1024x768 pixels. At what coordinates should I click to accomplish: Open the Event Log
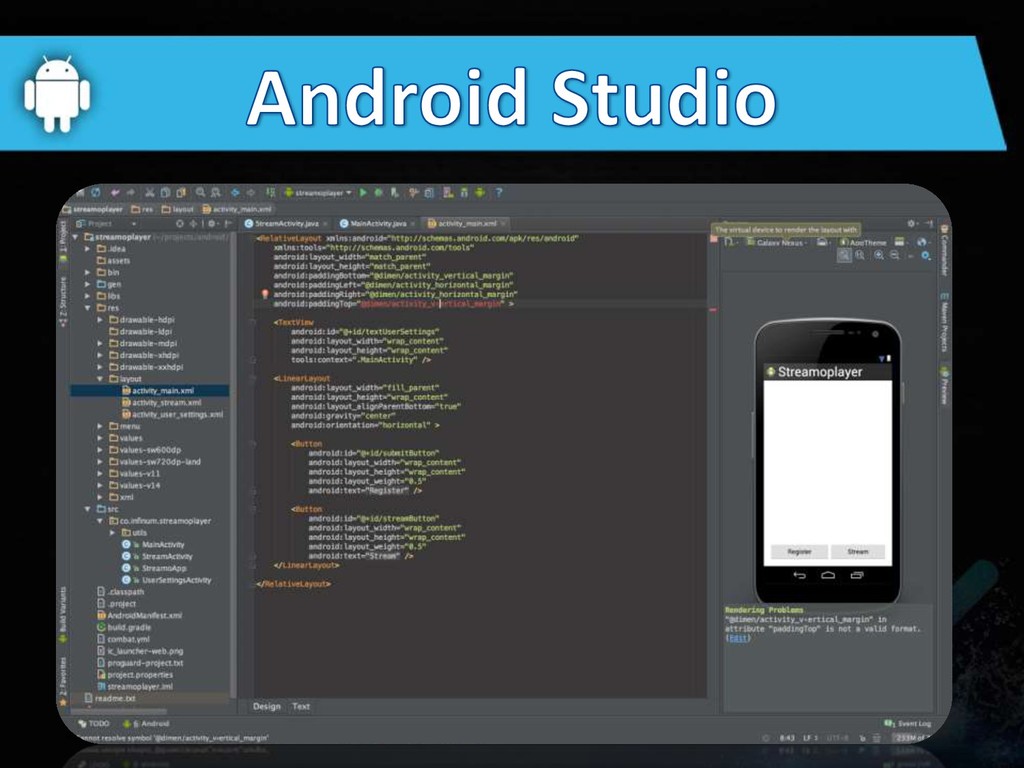tap(908, 724)
